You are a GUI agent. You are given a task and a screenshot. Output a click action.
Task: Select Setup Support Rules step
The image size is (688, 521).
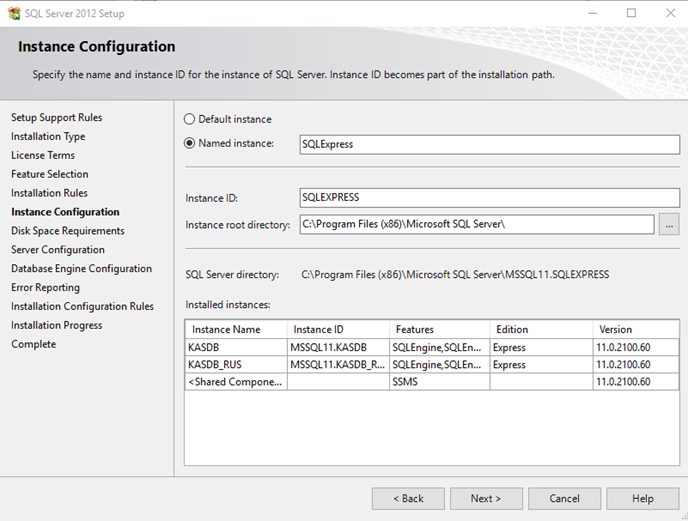point(57,118)
